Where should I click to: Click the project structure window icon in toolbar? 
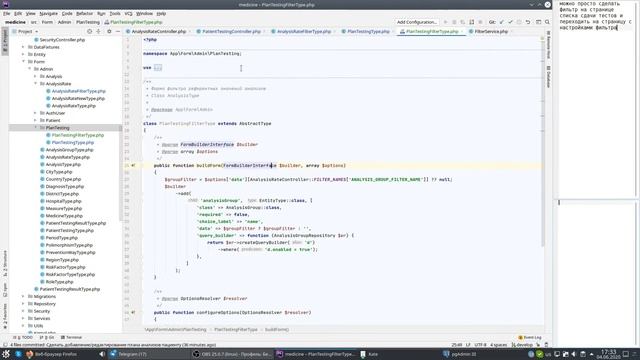pyautogui.click(x=538, y=22)
